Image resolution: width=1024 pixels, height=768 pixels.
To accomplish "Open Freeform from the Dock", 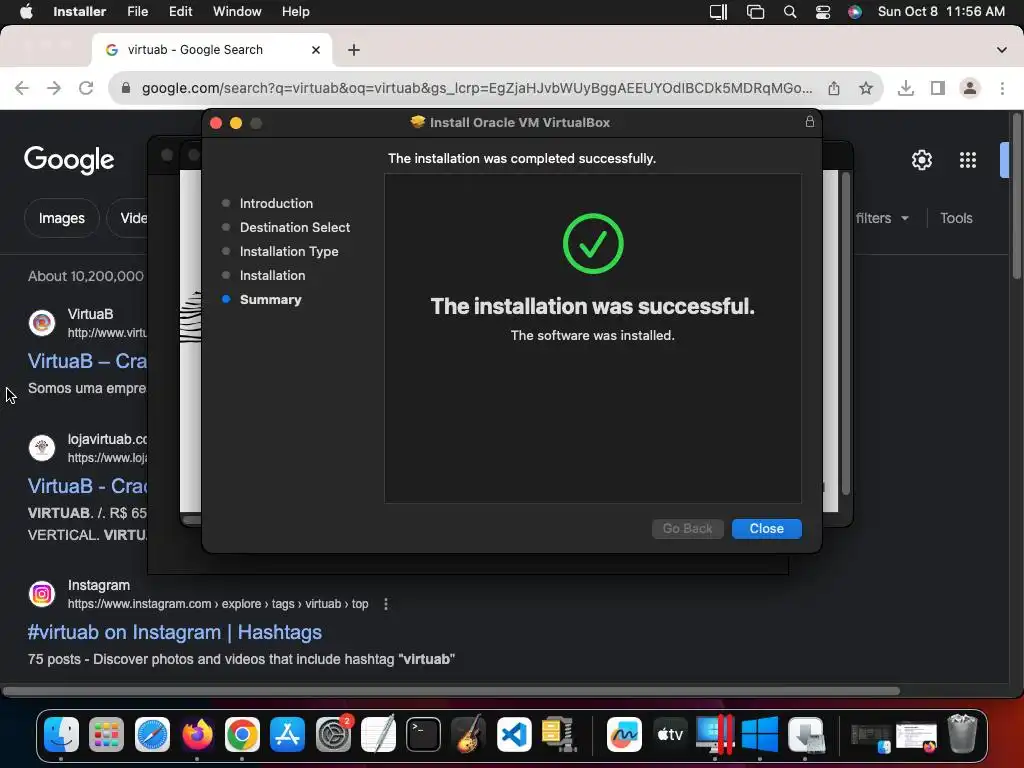I will 624,735.
